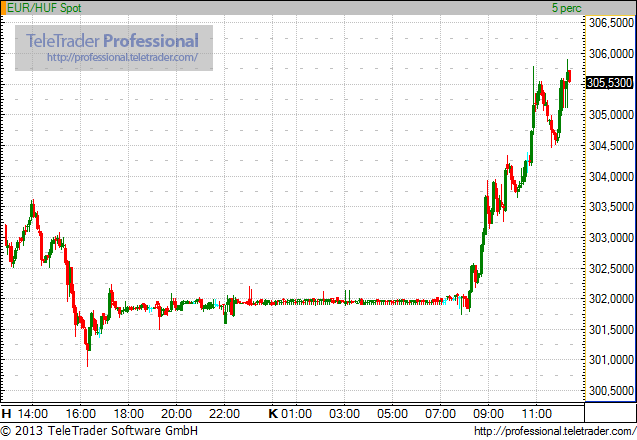Image resolution: width=637 pixels, height=440 pixels.
Task: Click the 304,5000 price axis label
Action: pyautogui.click(x=611, y=145)
